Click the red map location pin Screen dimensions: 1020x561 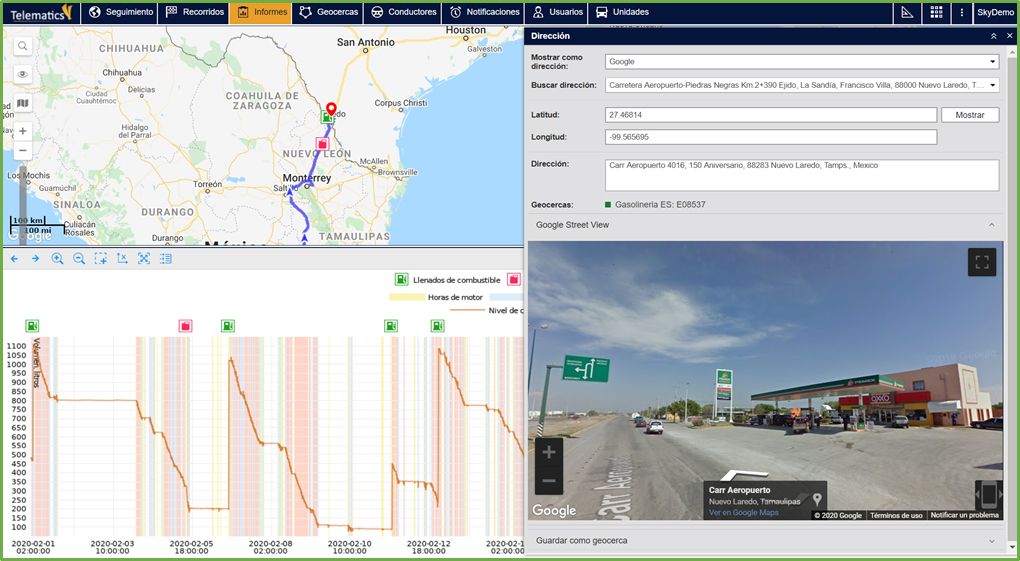[332, 109]
